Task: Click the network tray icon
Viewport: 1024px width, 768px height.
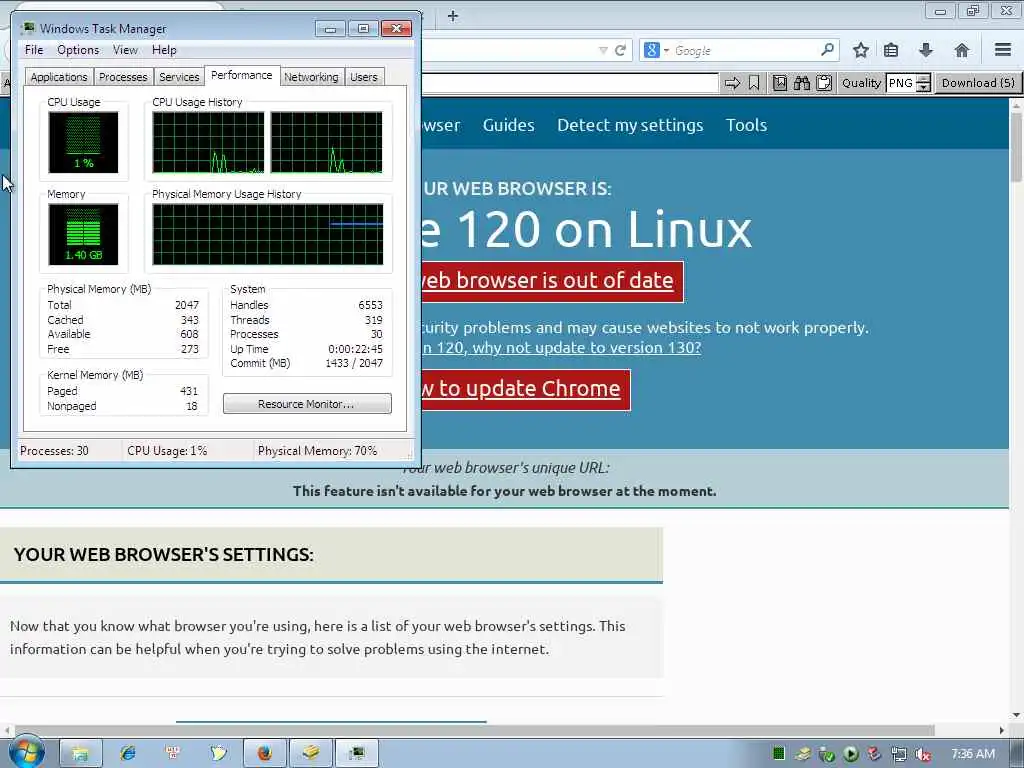Action: pyautogui.click(x=899, y=755)
